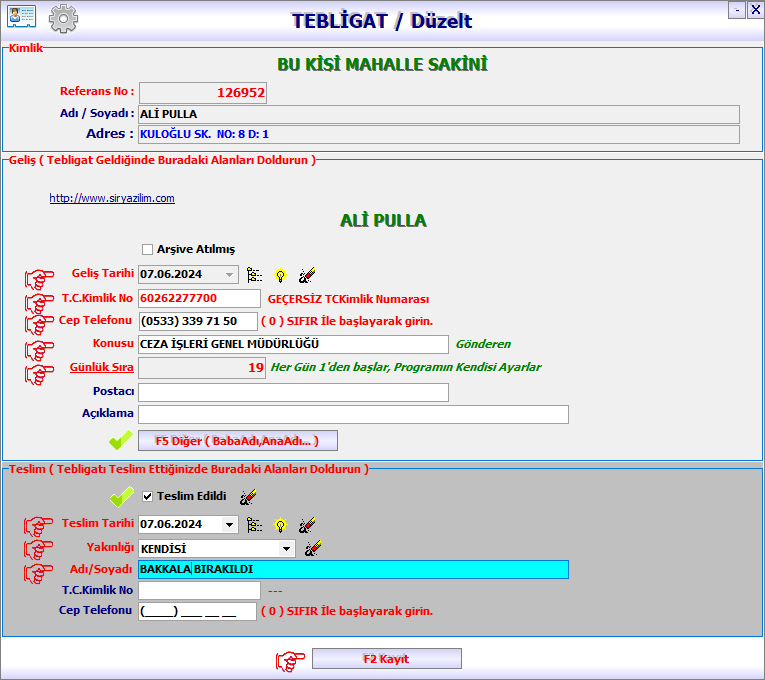Uncheck the Teslim Edildi checkbox
The height and width of the screenshot is (680, 765).
(147, 496)
